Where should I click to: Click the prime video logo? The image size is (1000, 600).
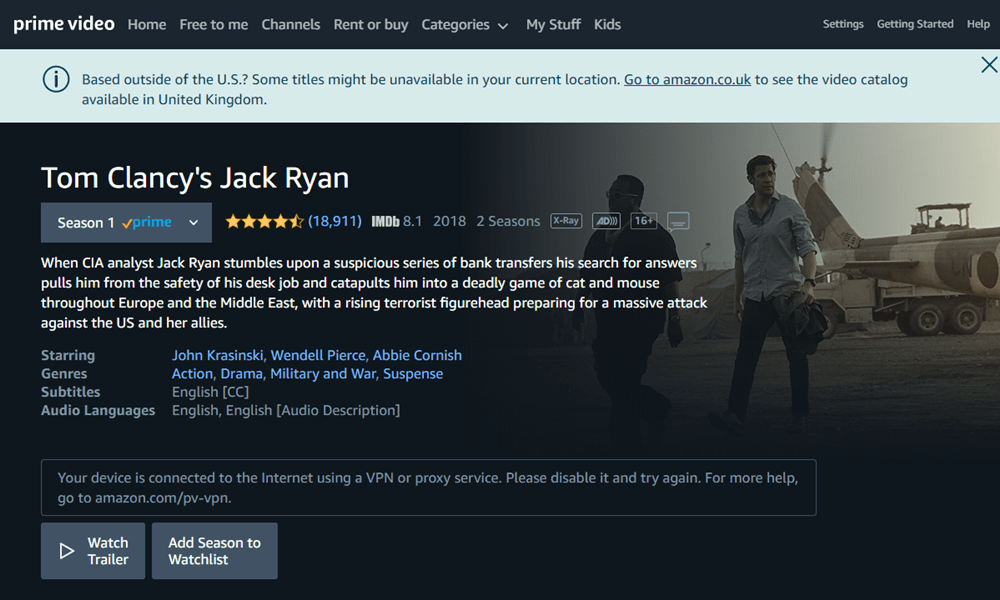(x=64, y=24)
